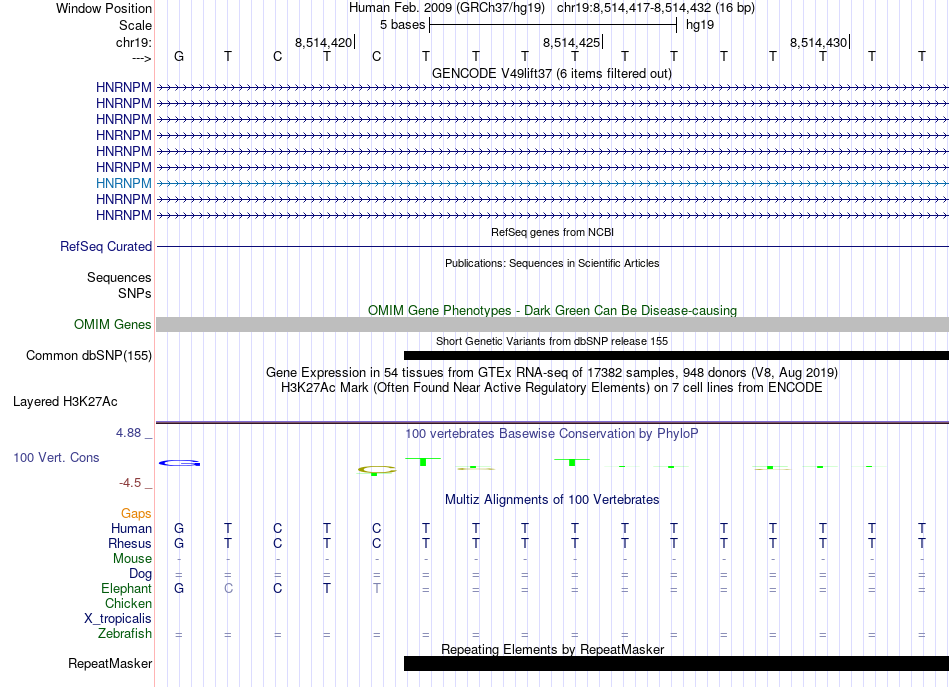Open the H3K27Ac Mark ENCODE track title
950x687 pixels.
pos(552,387)
